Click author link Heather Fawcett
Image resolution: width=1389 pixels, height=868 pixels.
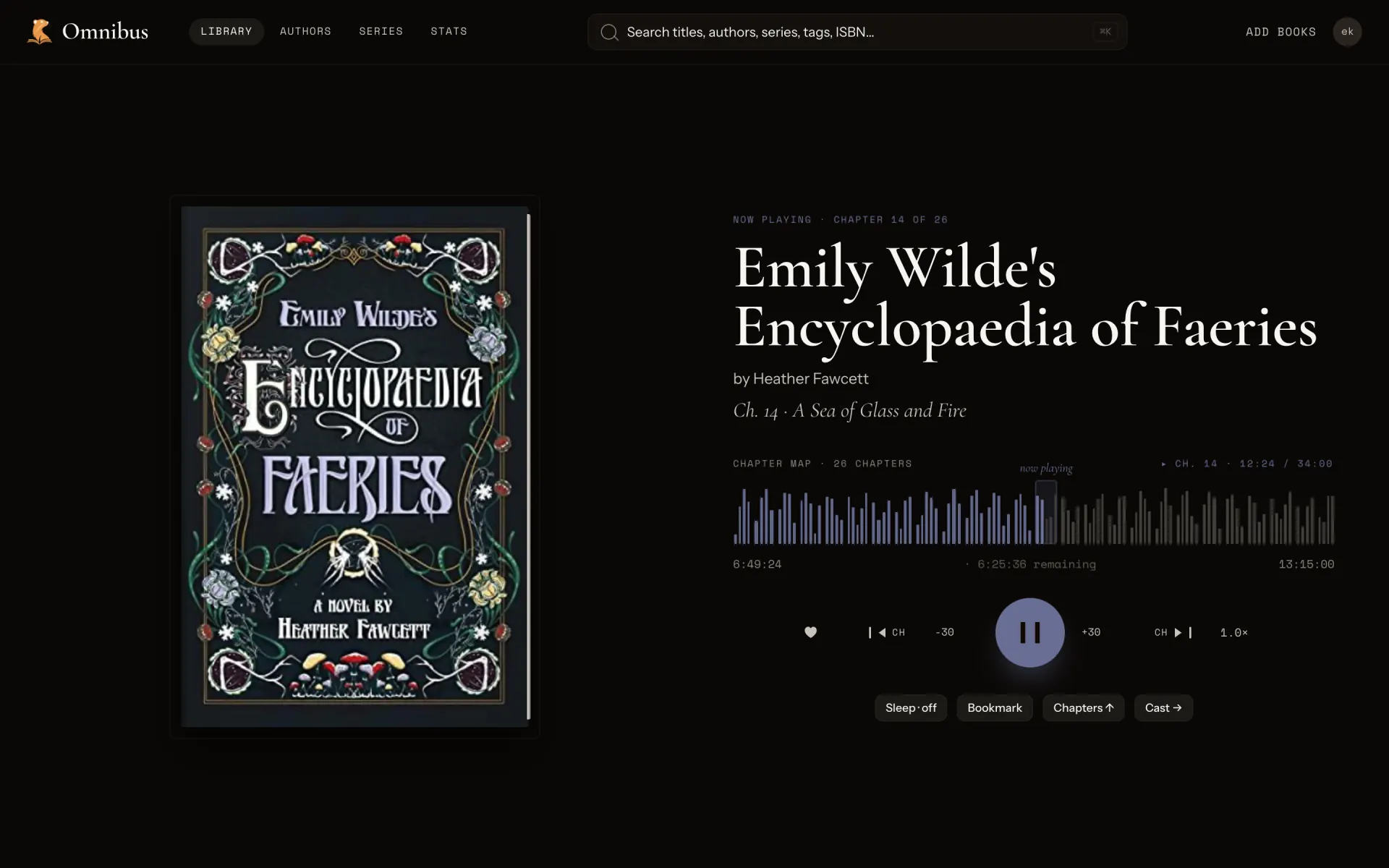[810, 378]
